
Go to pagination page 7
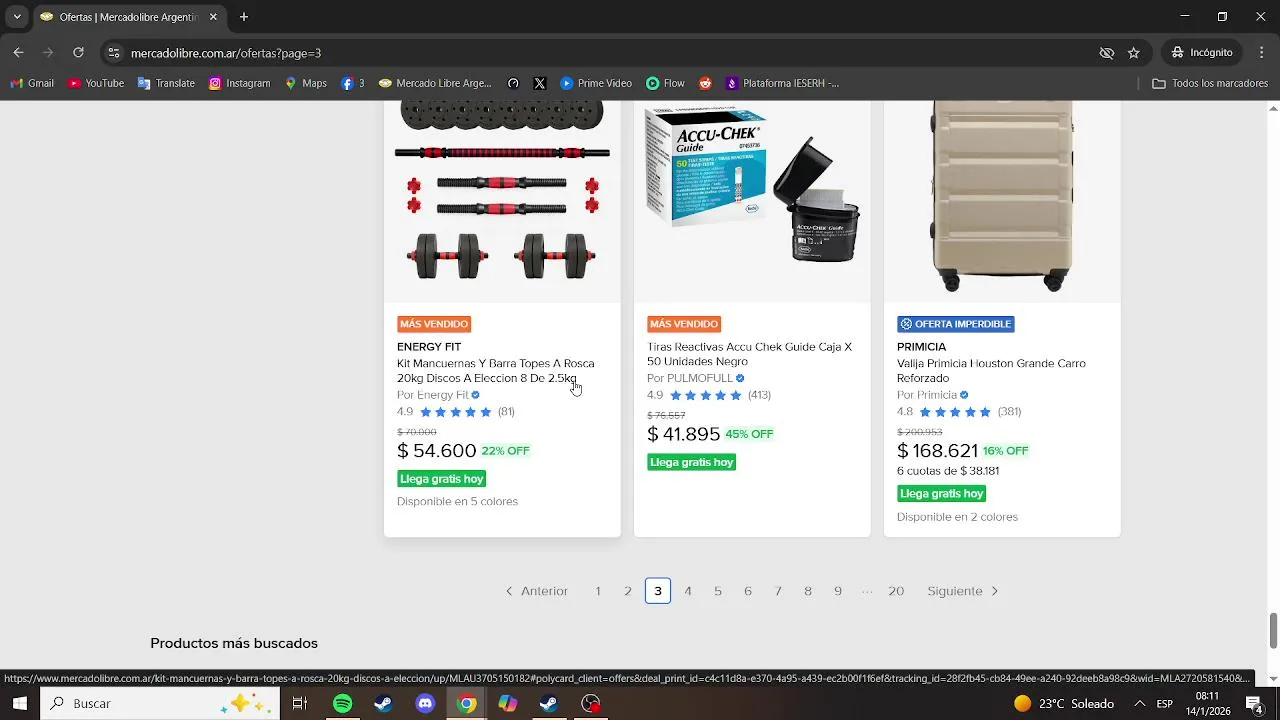(778, 591)
